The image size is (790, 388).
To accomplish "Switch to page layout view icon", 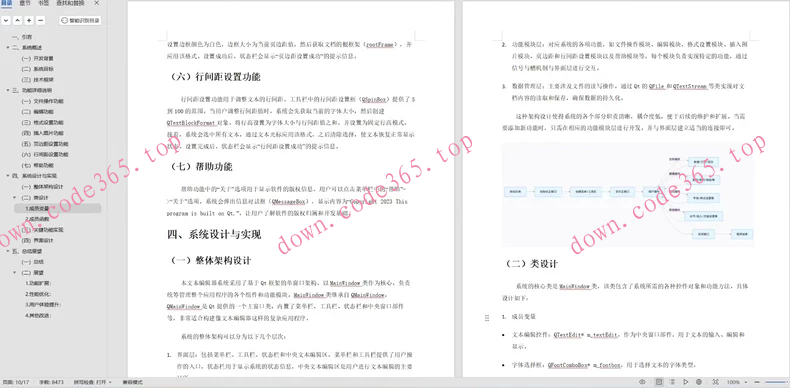I will click(659, 382).
